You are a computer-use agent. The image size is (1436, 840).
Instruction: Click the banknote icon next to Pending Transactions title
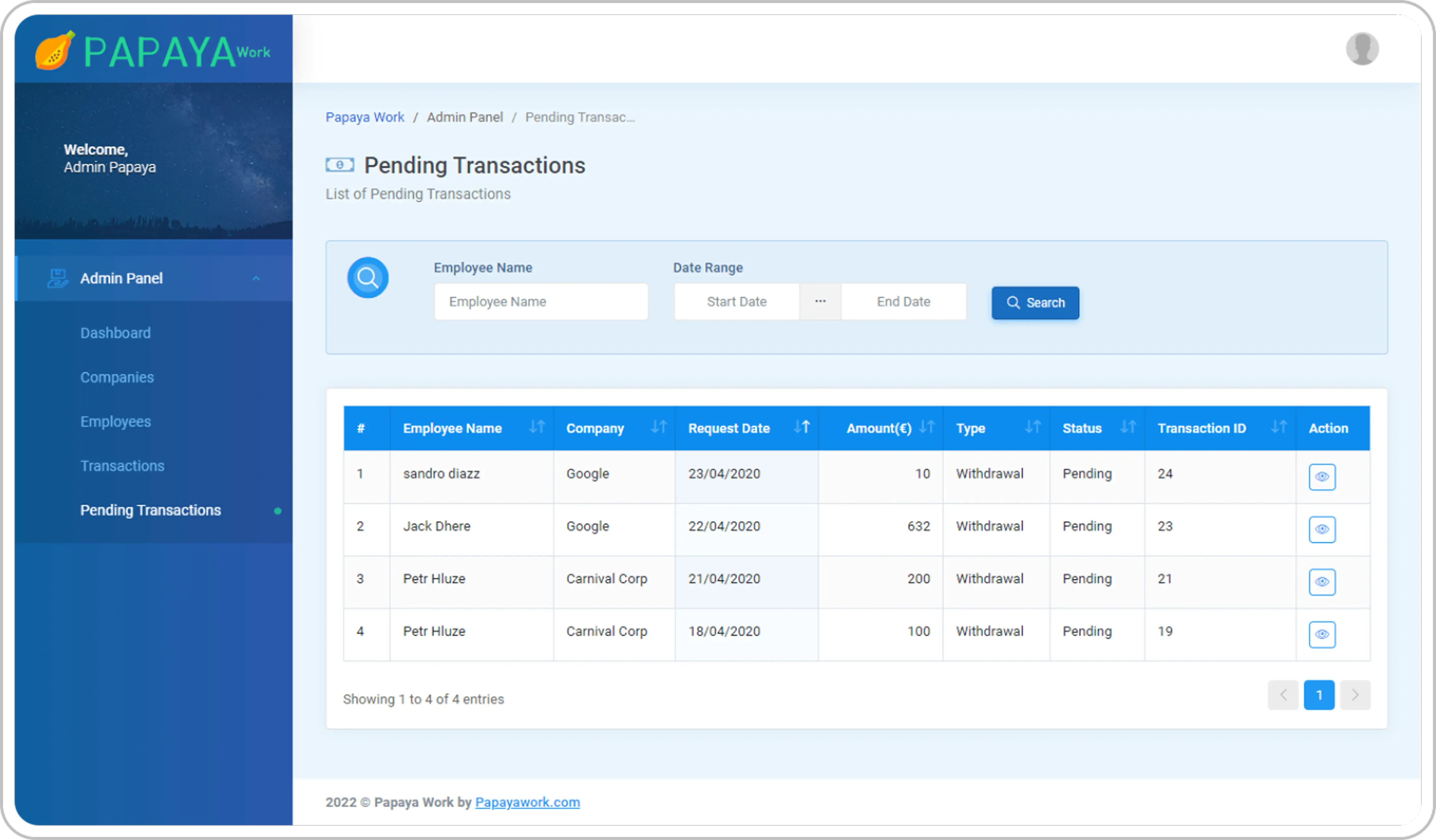[340, 165]
